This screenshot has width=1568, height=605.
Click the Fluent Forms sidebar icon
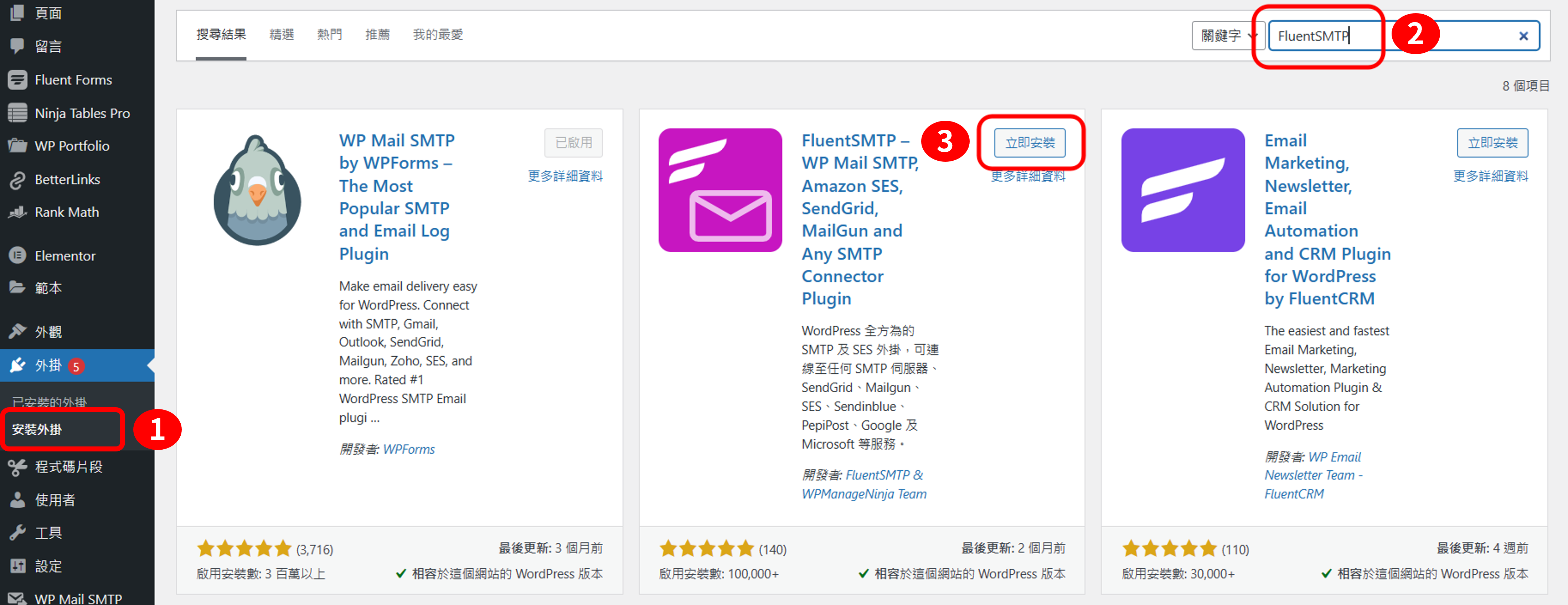click(17, 80)
